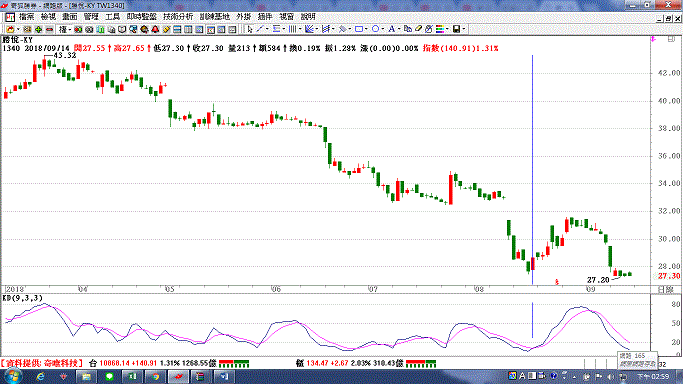The height and width of the screenshot is (384, 683).
Task: Click the eraser tool in toolbar
Action: coord(418,29)
